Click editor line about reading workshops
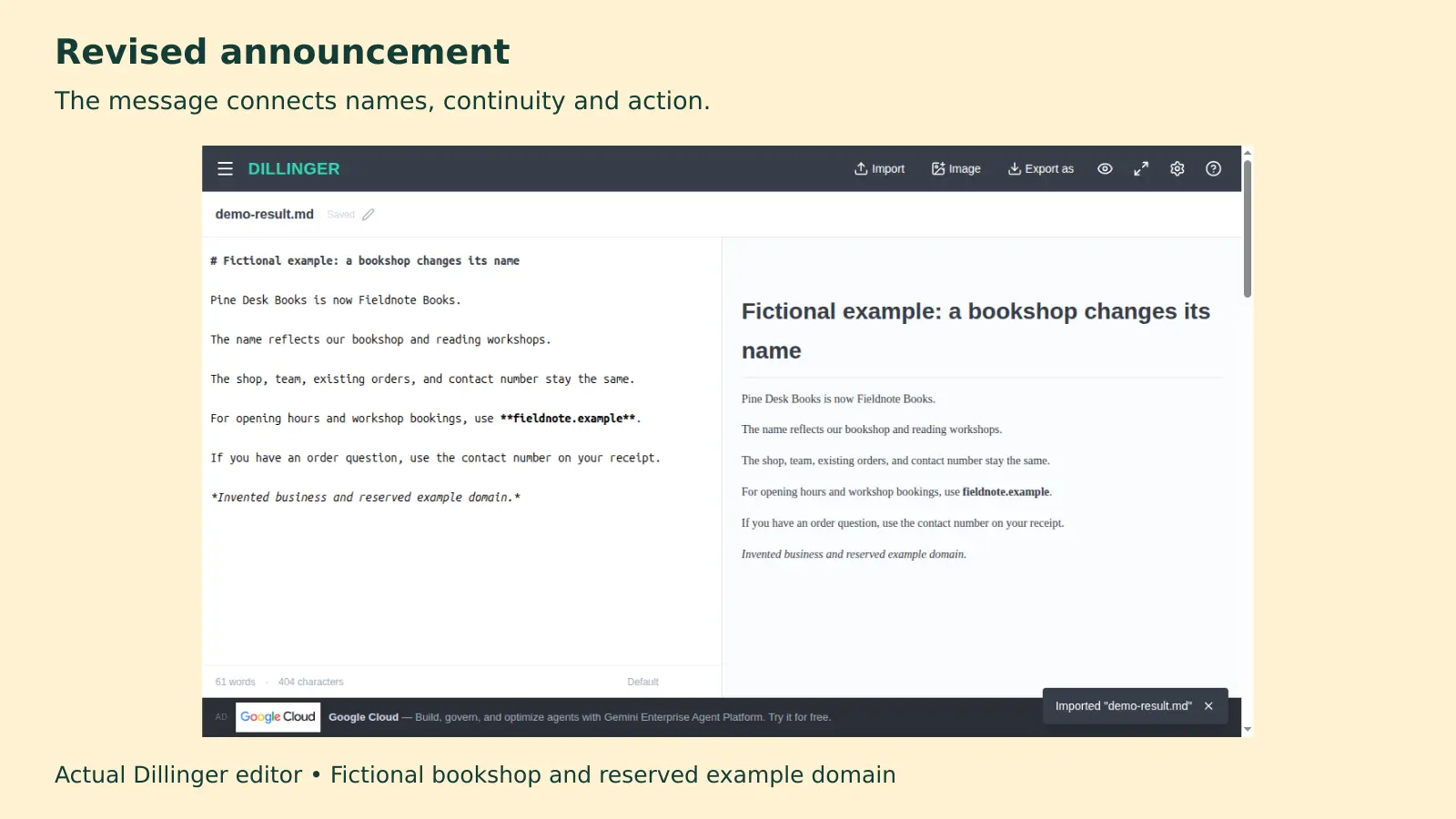The image size is (1456, 819). tap(380, 339)
